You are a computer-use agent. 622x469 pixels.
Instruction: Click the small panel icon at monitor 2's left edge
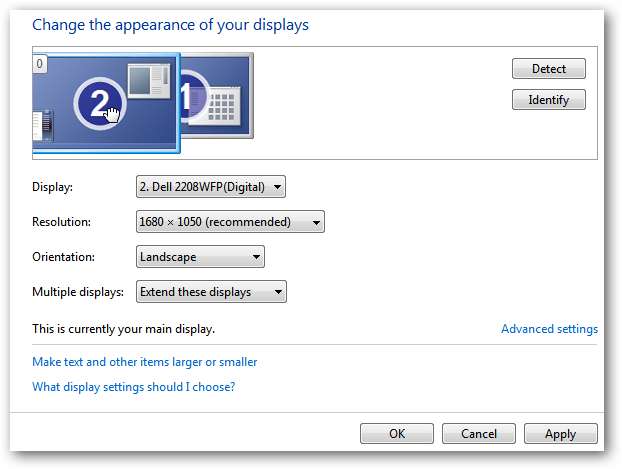[x=41, y=127]
